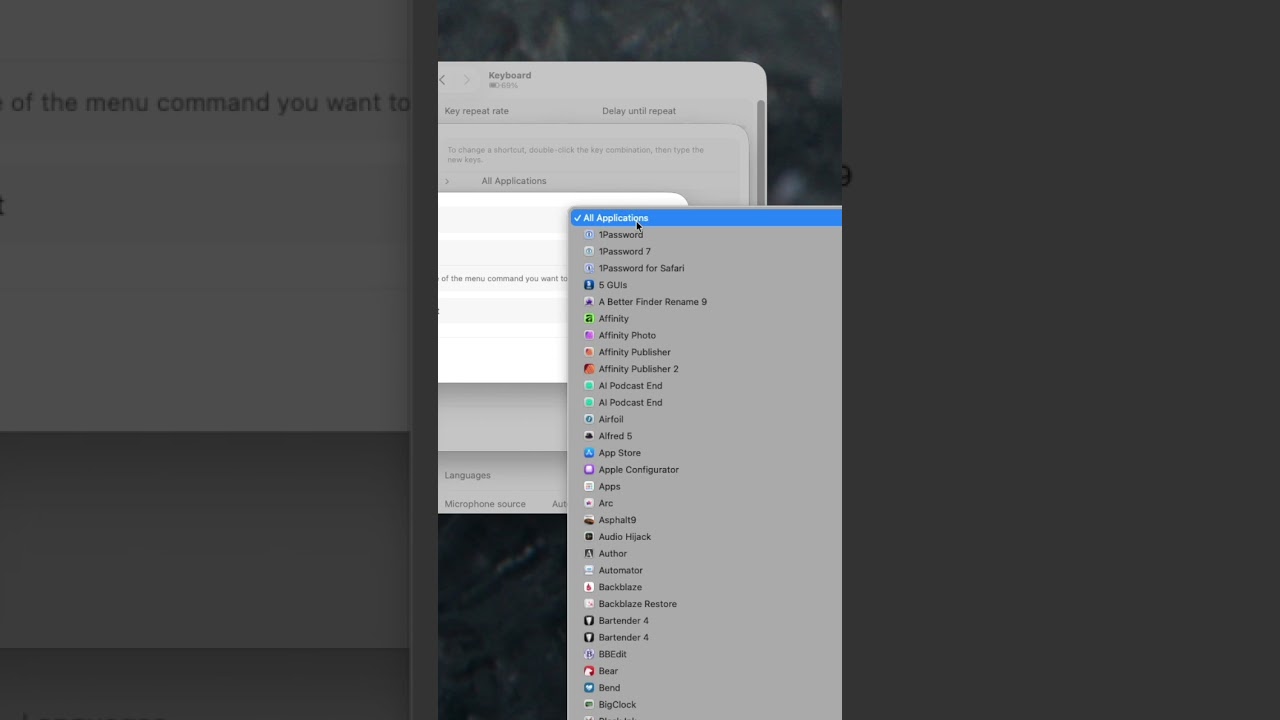Viewport: 1280px width, 720px height.
Task: Select the green Affinity app icon
Action: pos(589,319)
